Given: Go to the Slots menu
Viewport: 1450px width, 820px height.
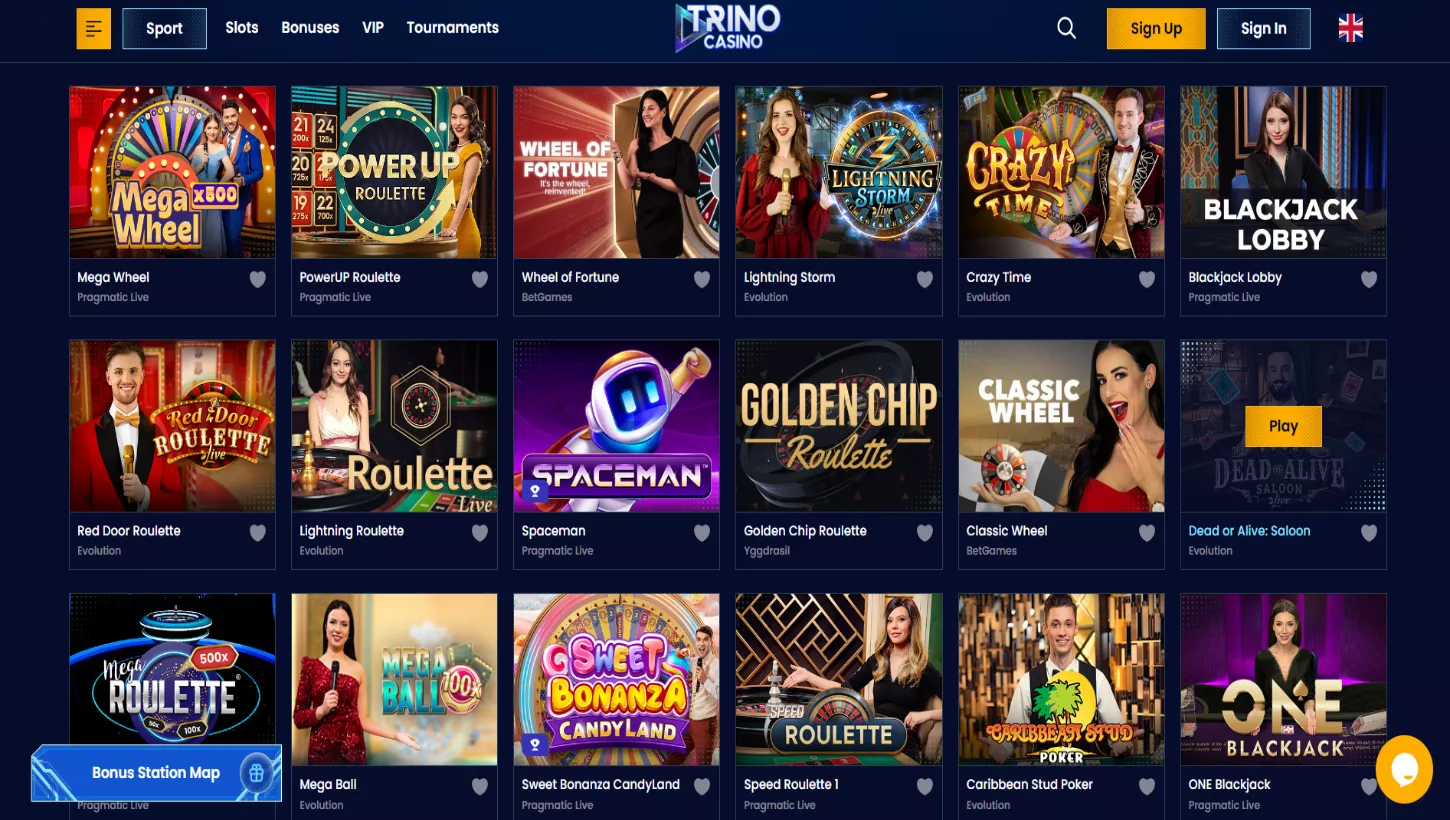Looking at the screenshot, I should pyautogui.click(x=242, y=28).
